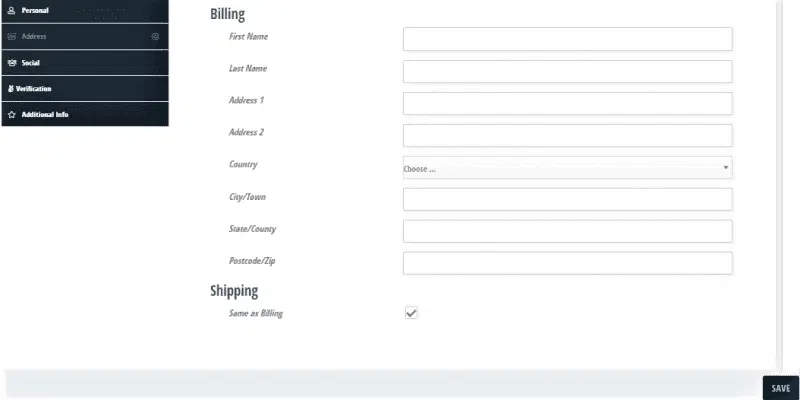Switch to the Social section

tap(85, 63)
